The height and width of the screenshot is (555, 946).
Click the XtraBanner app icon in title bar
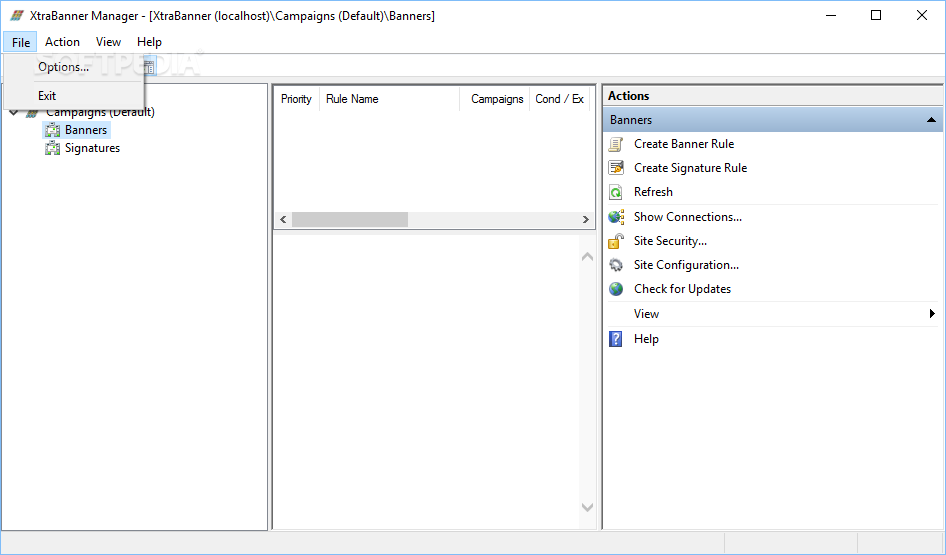[x=17, y=16]
